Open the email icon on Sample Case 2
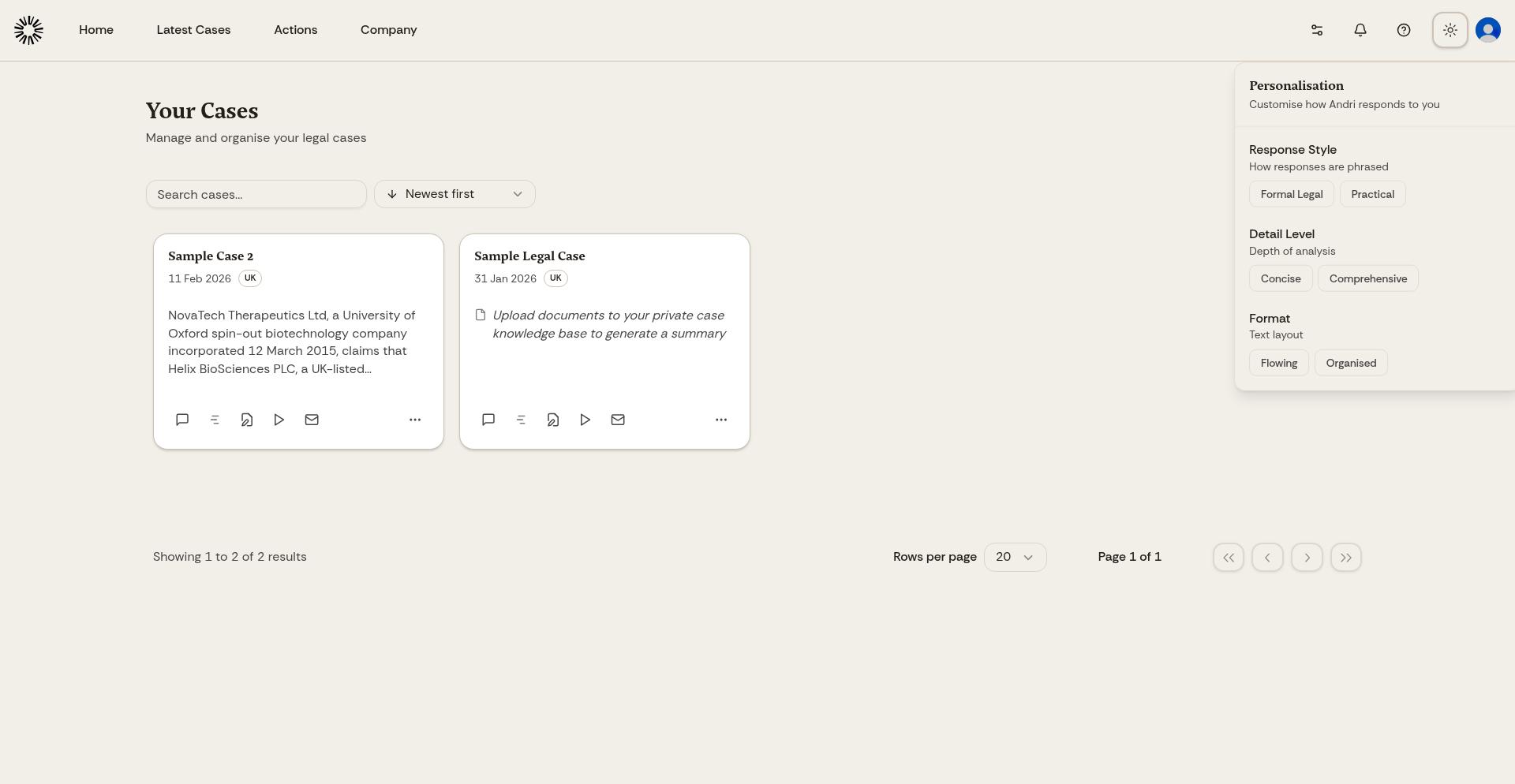Screen dimensions: 1515x784 pyautogui.click(x=312, y=420)
